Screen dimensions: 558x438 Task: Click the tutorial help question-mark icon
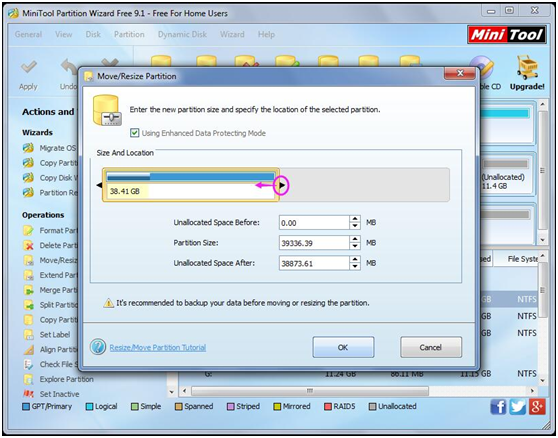pyautogui.click(x=98, y=347)
